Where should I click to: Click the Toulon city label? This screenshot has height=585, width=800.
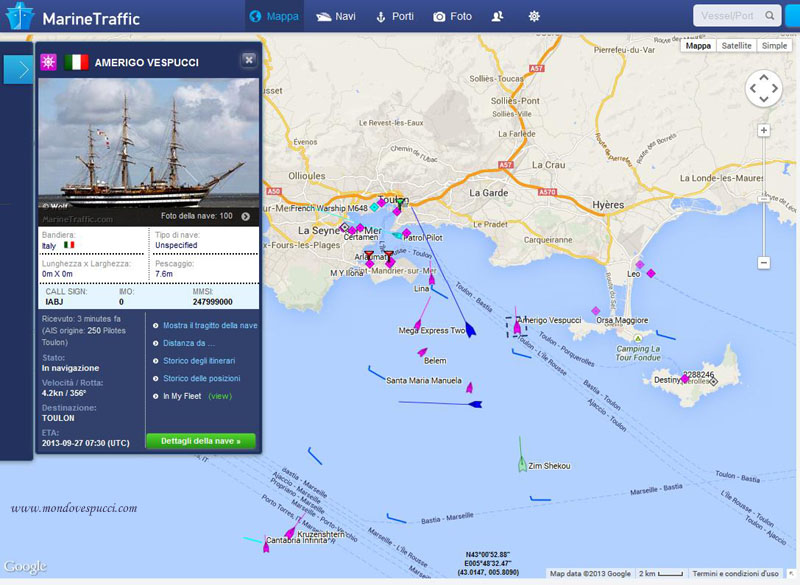tap(393, 199)
